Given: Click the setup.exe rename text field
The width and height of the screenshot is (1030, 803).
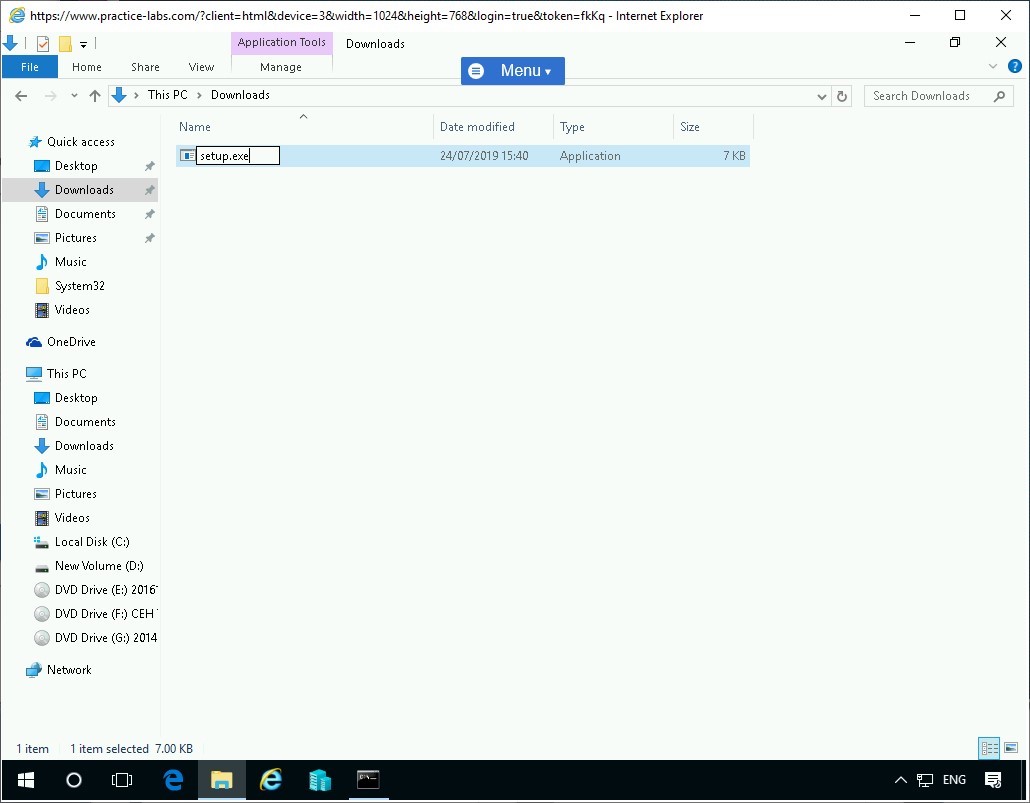Looking at the screenshot, I should (x=238, y=156).
